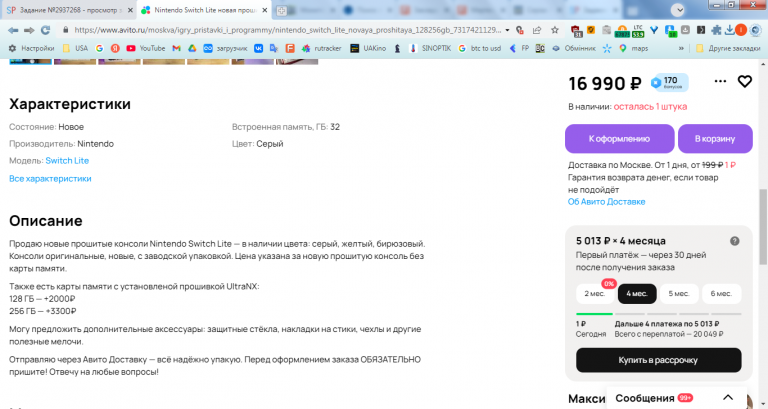This screenshot has width=768, height=409.
Task: Open a new browser tab
Action: pos(281,10)
